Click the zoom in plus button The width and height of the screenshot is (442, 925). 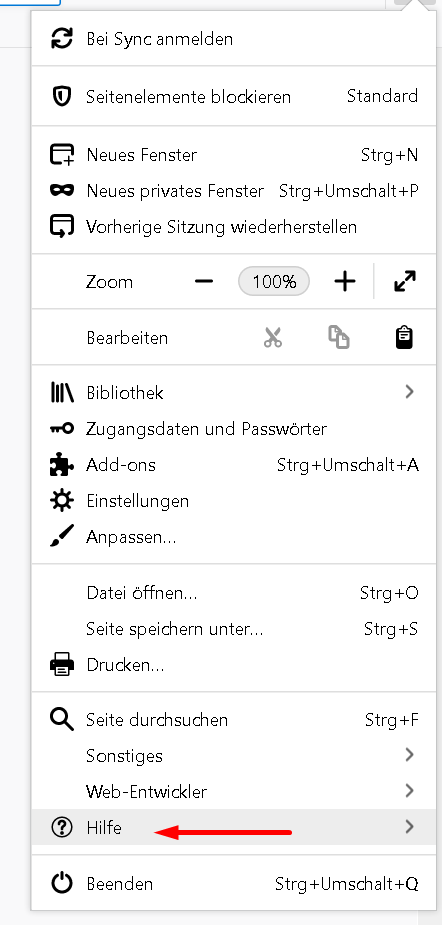tap(345, 281)
